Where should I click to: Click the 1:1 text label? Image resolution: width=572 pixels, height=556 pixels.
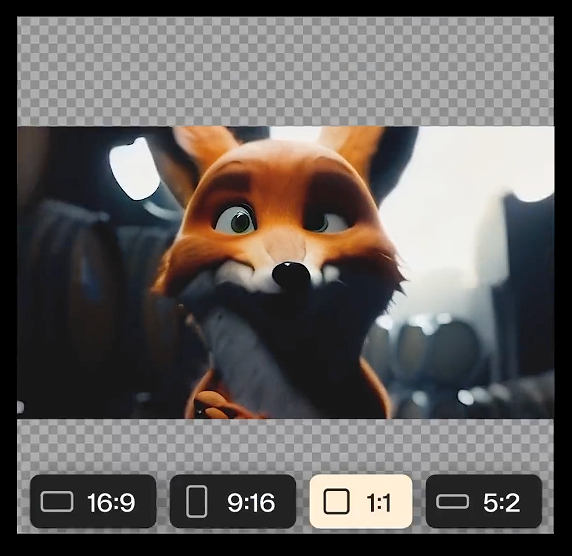379,503
